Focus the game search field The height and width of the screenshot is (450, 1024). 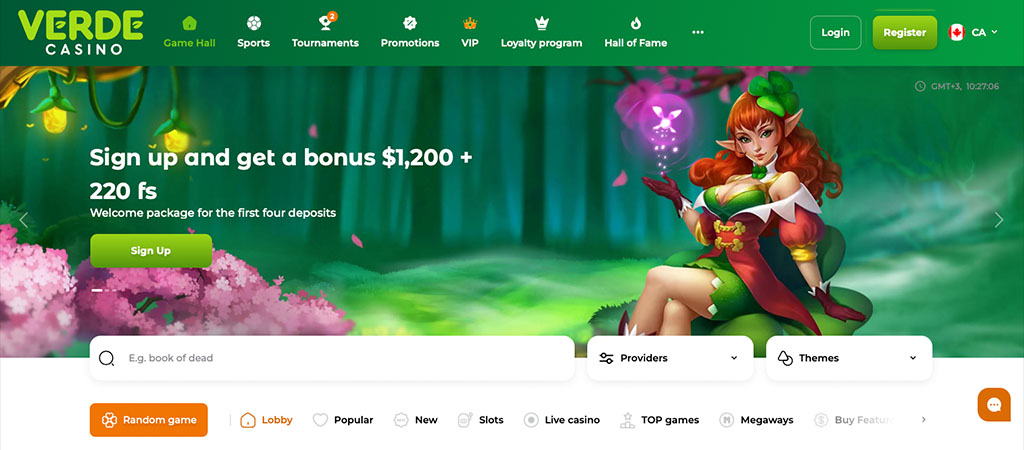(332, 358)
